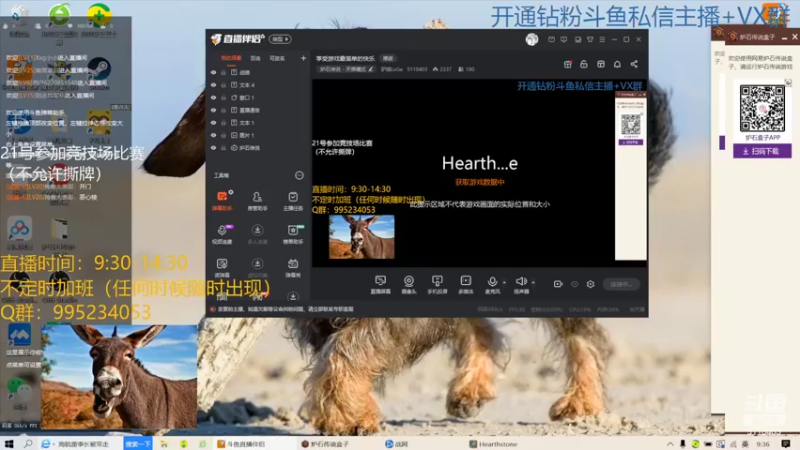This screenshot has height=450, width=800.
Task: Open the hamburger menu in the title bar
Action: [x=602, y=39]
